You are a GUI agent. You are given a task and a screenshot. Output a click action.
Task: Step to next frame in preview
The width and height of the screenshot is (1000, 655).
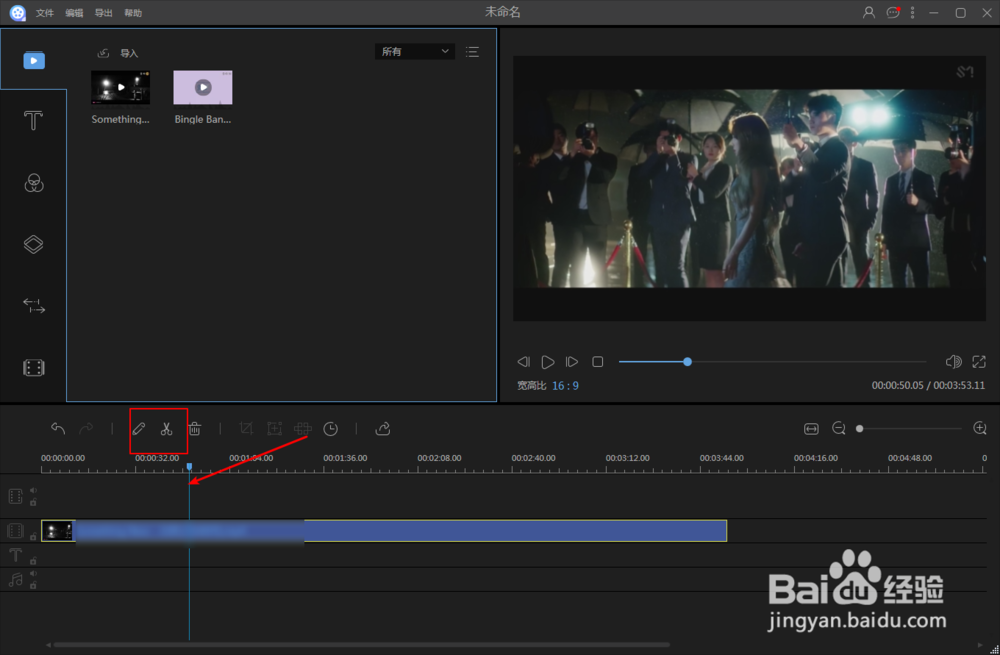[x=572, y=362]
